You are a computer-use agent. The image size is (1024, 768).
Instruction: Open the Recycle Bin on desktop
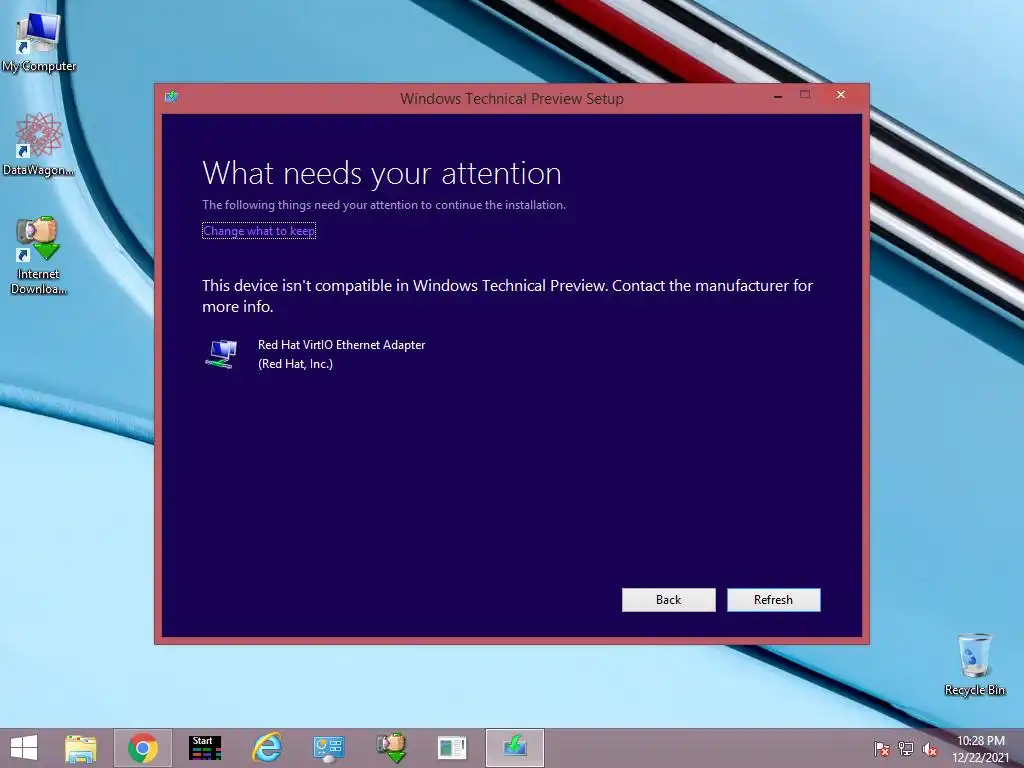974,664
